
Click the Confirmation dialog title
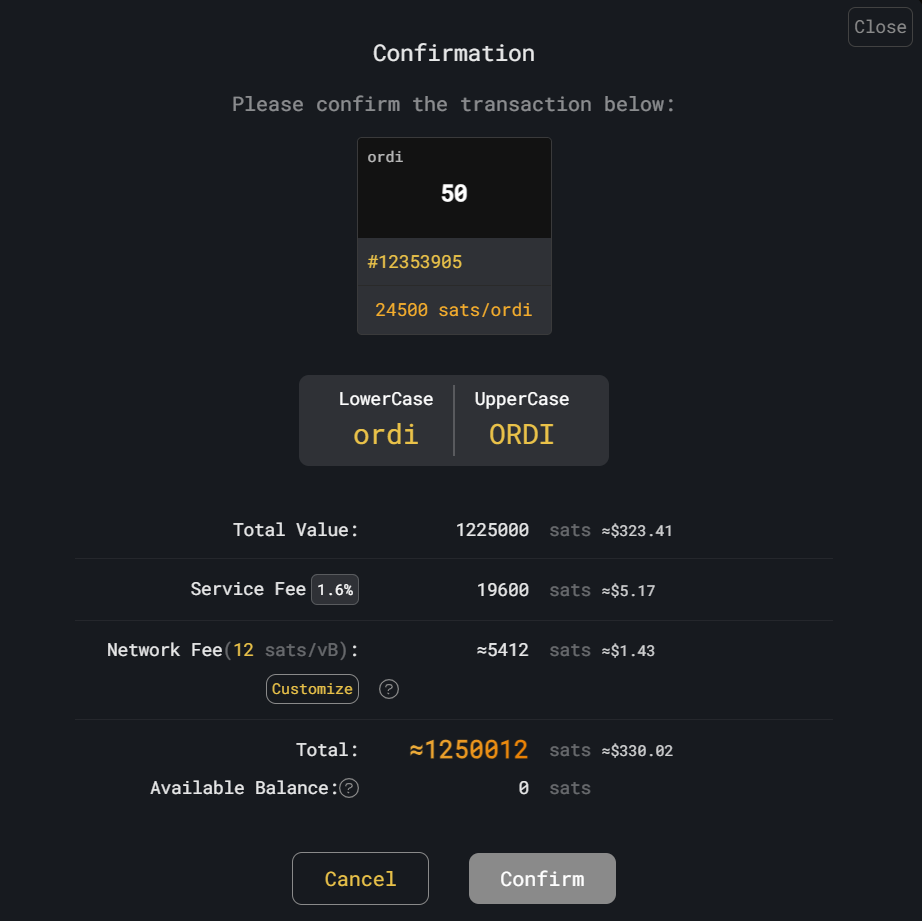(x=454, y=54)
